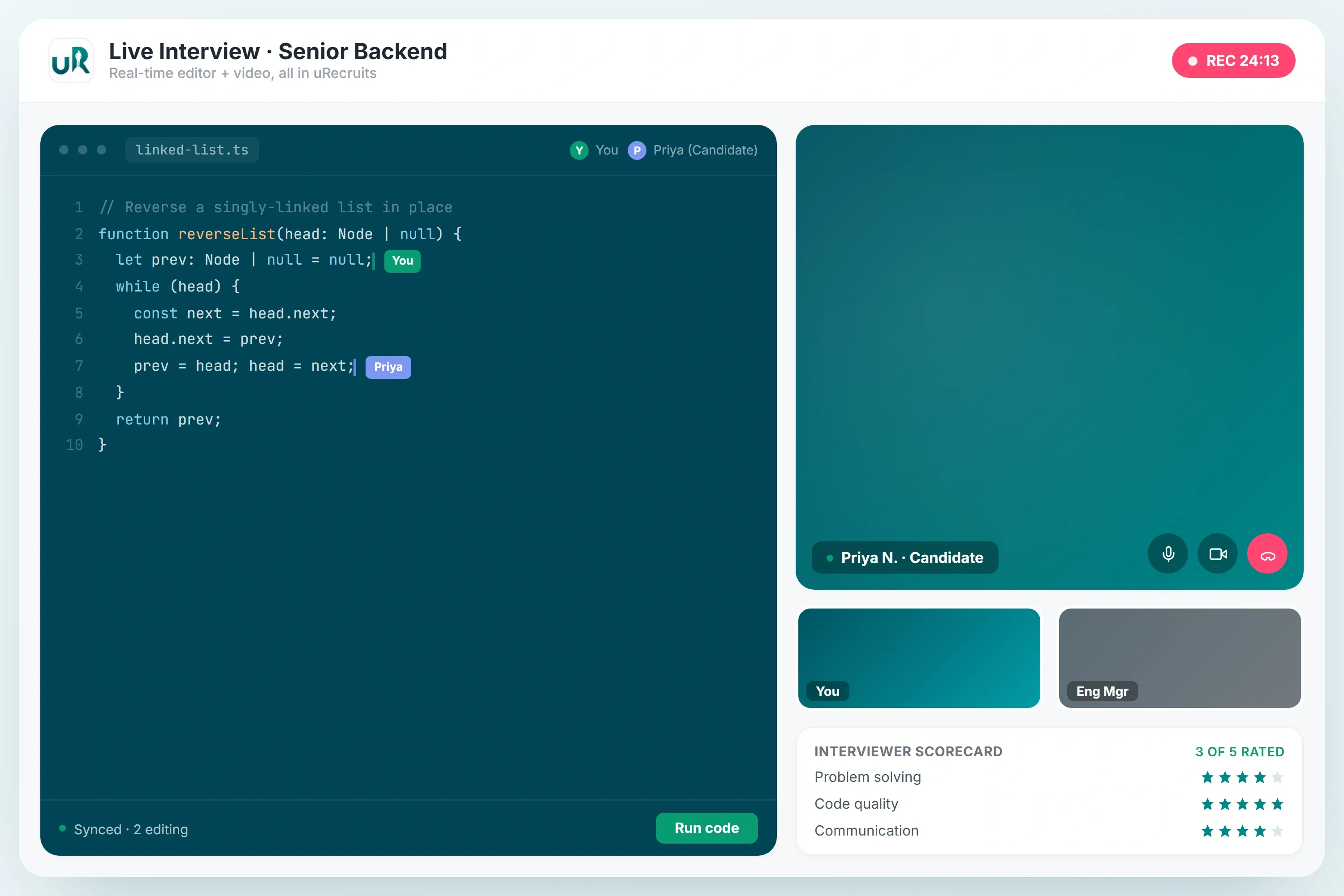
Task: Click the 'Code quality' scorecard label
Action: [x=857, y=804]
